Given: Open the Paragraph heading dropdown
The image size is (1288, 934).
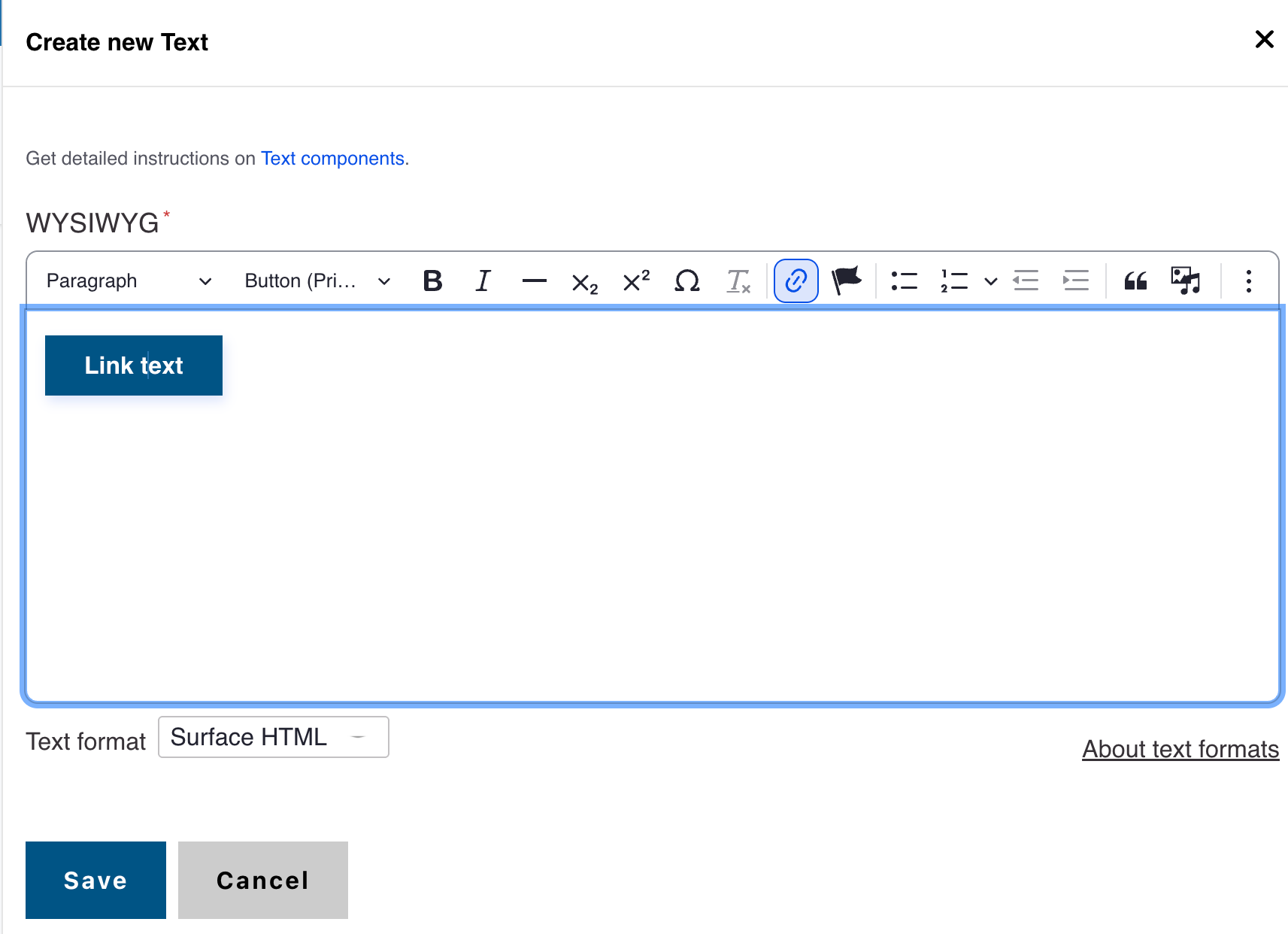Looking at the screenshot, I should 129,281.
